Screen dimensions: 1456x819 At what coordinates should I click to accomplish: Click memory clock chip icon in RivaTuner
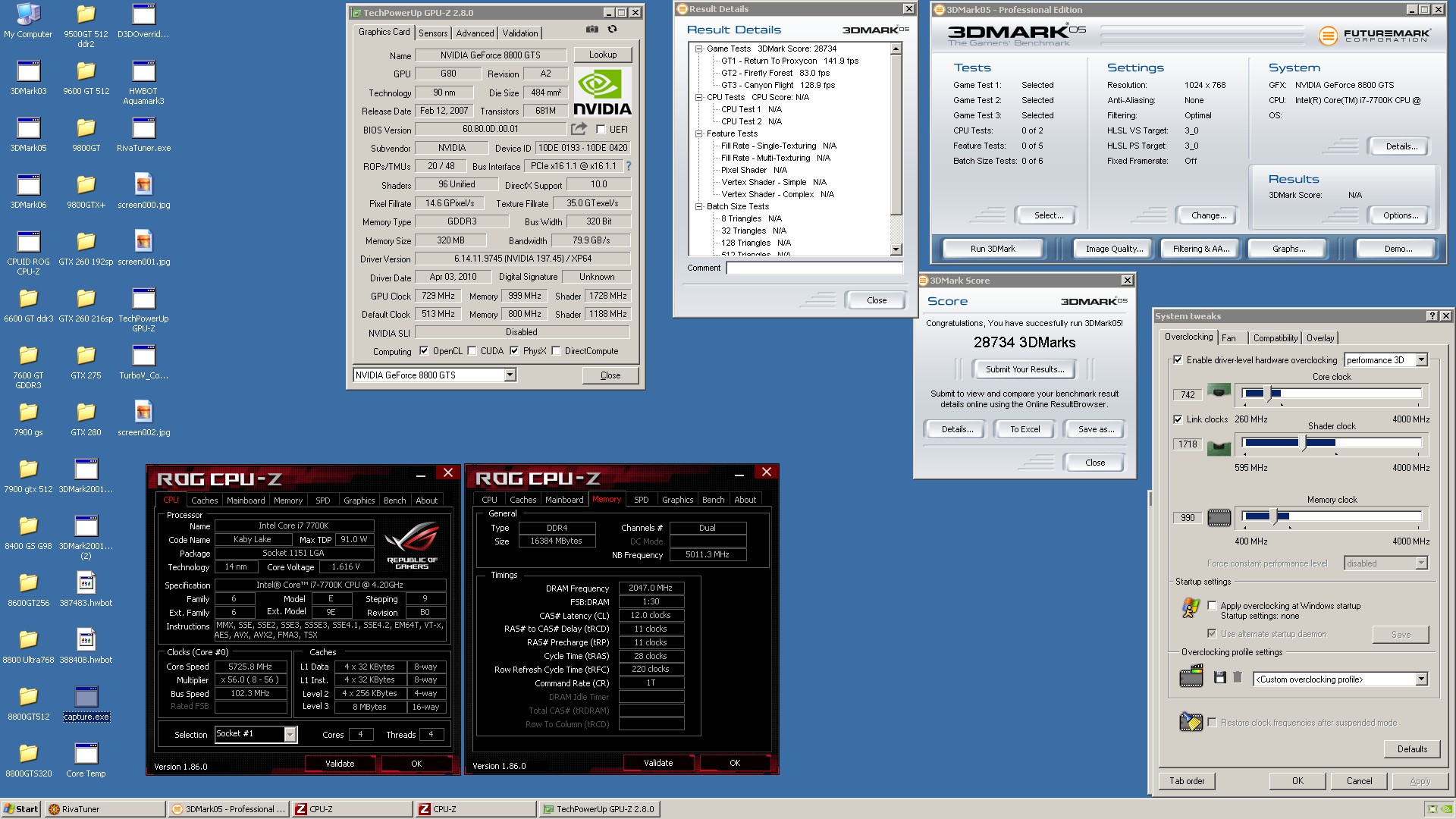click(1219, 518)
